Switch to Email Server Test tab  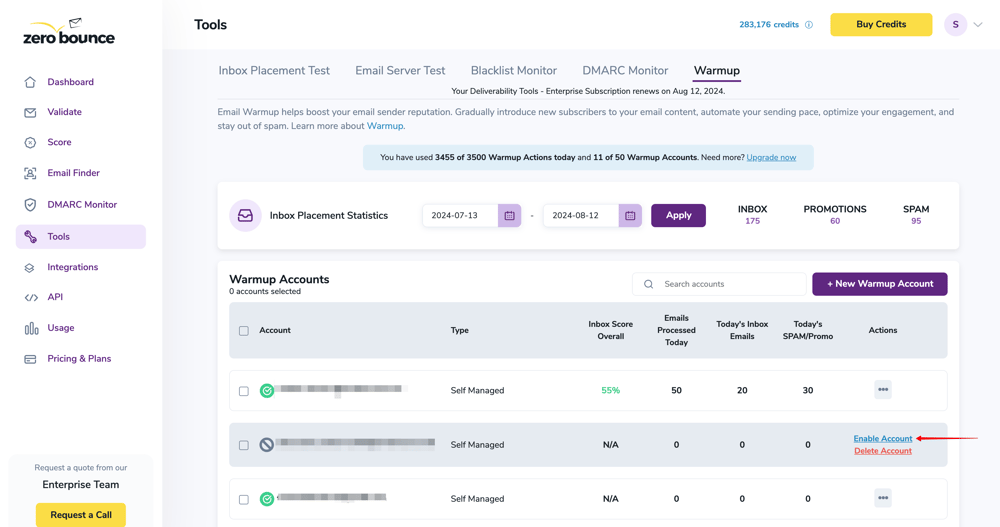400,71
